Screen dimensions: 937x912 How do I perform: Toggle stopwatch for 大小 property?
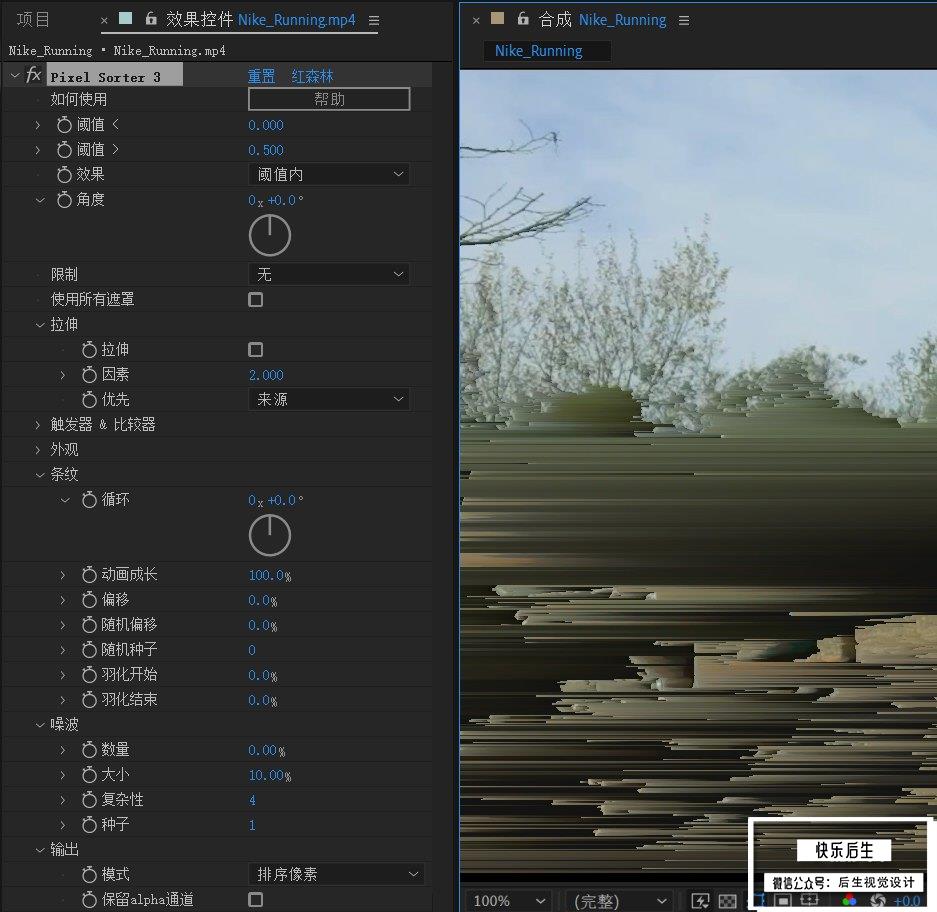[x=89, y=775]
